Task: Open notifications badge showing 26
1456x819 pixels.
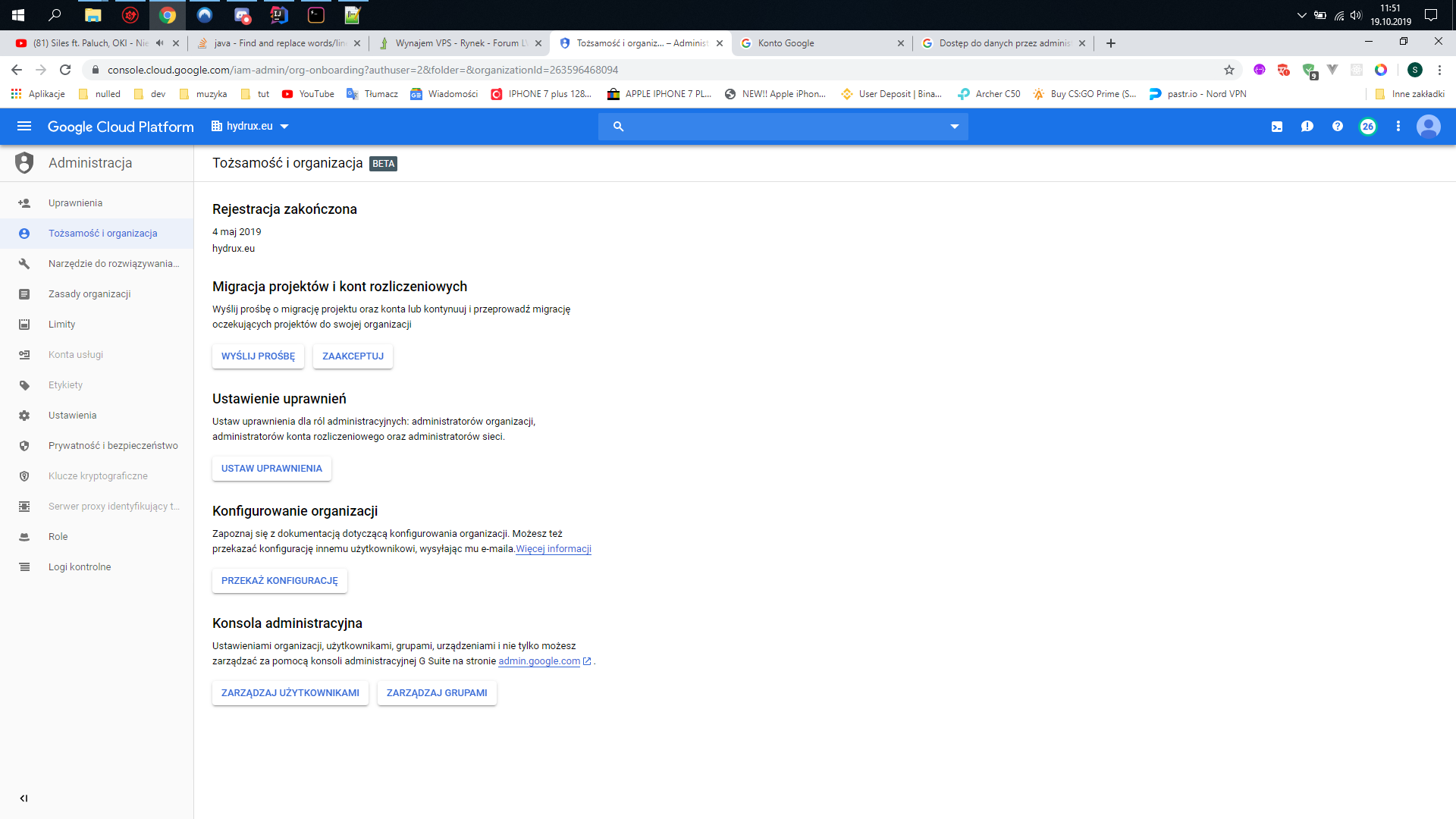Action: (1368, 127)
